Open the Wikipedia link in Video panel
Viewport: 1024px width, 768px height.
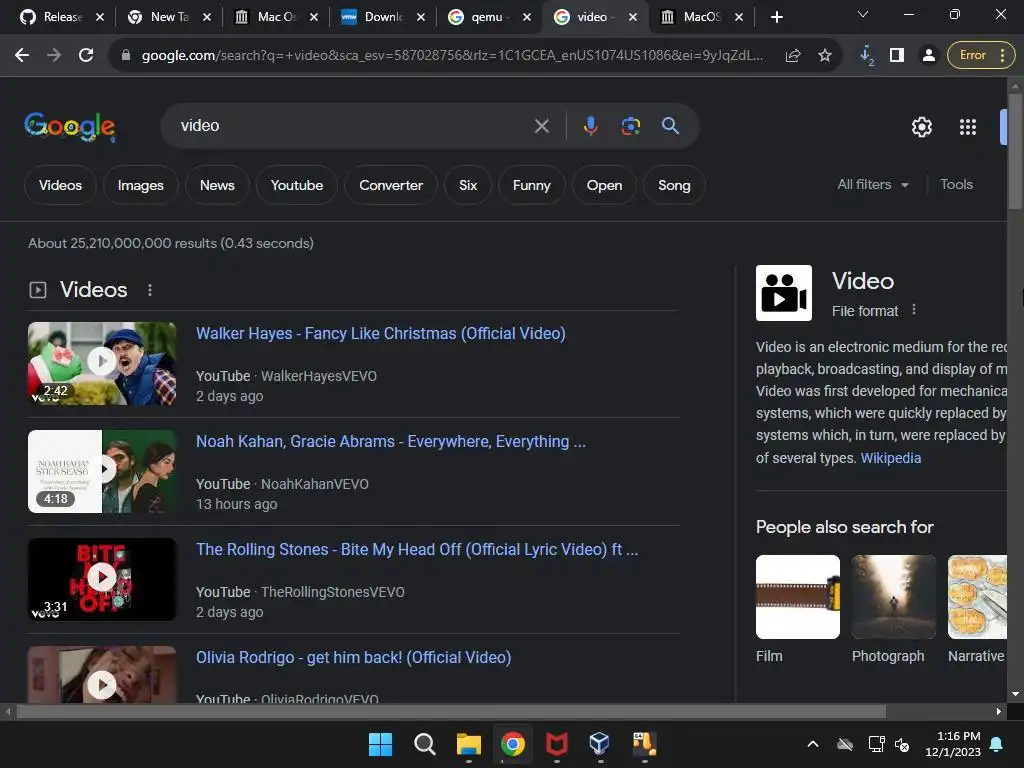pyautogui.click(x=890, y=458)
